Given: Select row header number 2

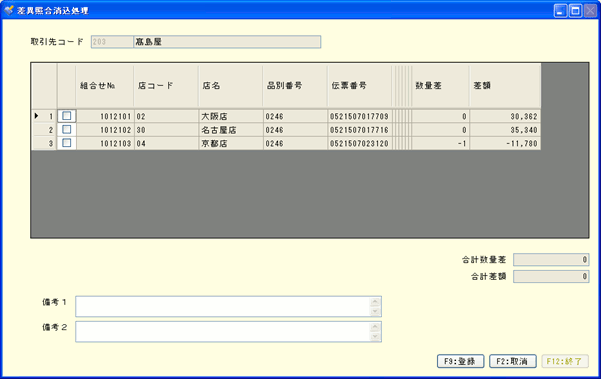Looking at the screenshot, I should click(44, 130).
